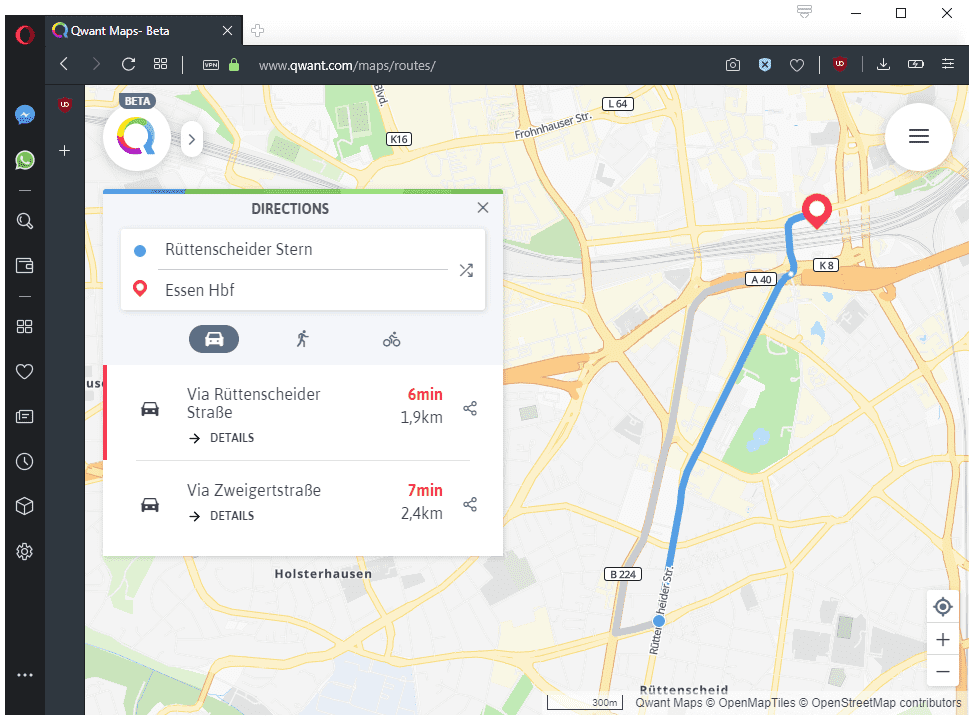Screen dimensions: 974x721
Task: Select bicycle travel mode
Action: [x=391, y=339]
